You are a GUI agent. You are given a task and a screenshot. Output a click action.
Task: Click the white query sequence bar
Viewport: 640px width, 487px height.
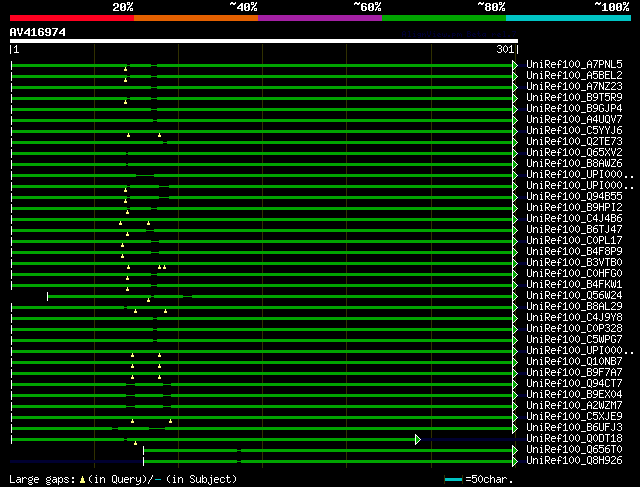(264, 41)
